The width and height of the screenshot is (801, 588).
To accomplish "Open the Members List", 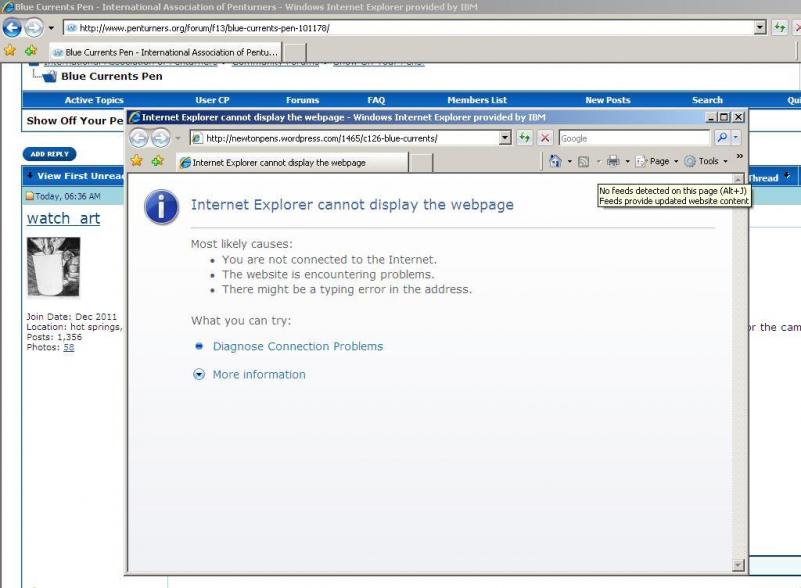I will click(x=477, y=100).
